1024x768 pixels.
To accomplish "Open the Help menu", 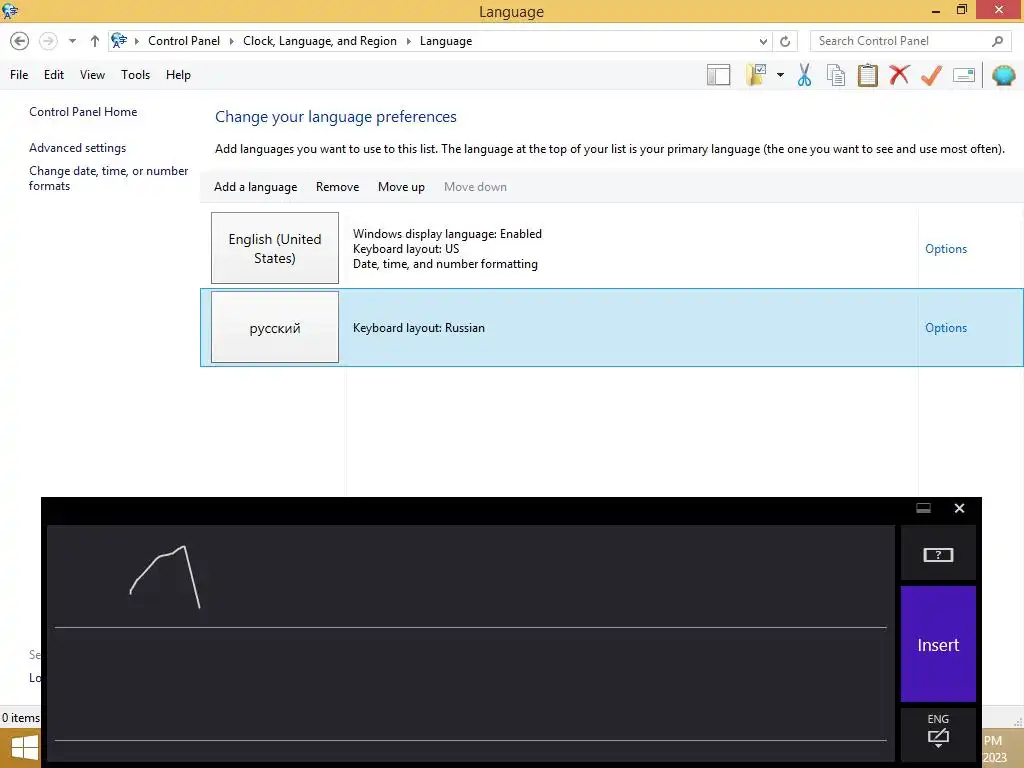I will pos(178,75).
